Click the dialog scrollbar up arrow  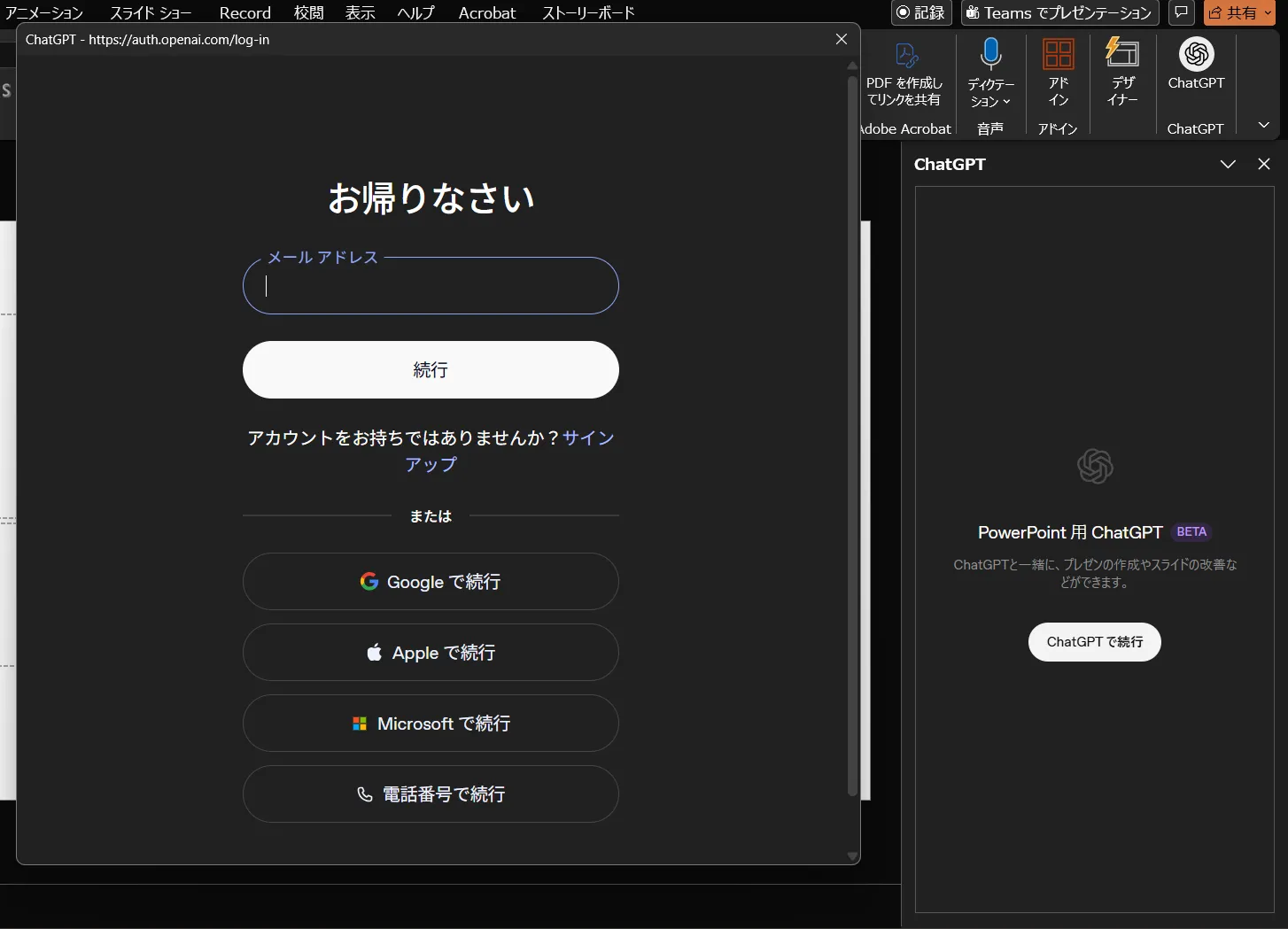coord(852,66)
